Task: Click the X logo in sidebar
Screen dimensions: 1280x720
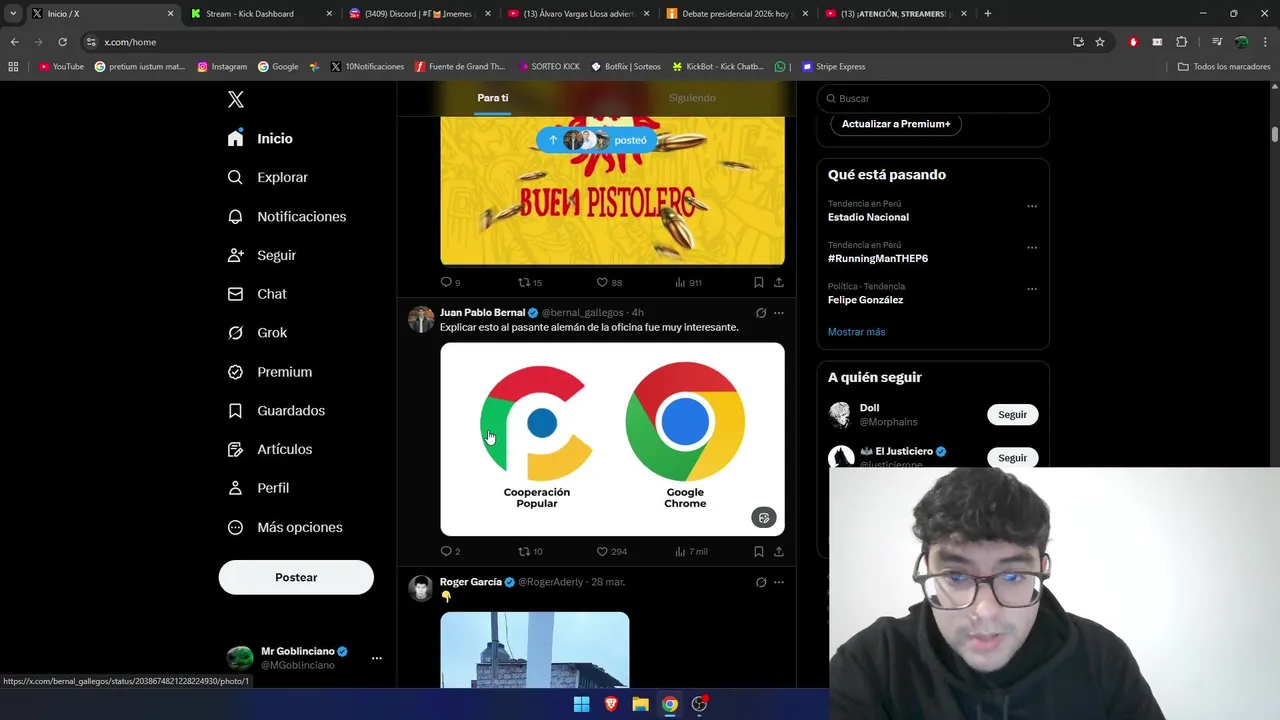Action: pos(236,99)
